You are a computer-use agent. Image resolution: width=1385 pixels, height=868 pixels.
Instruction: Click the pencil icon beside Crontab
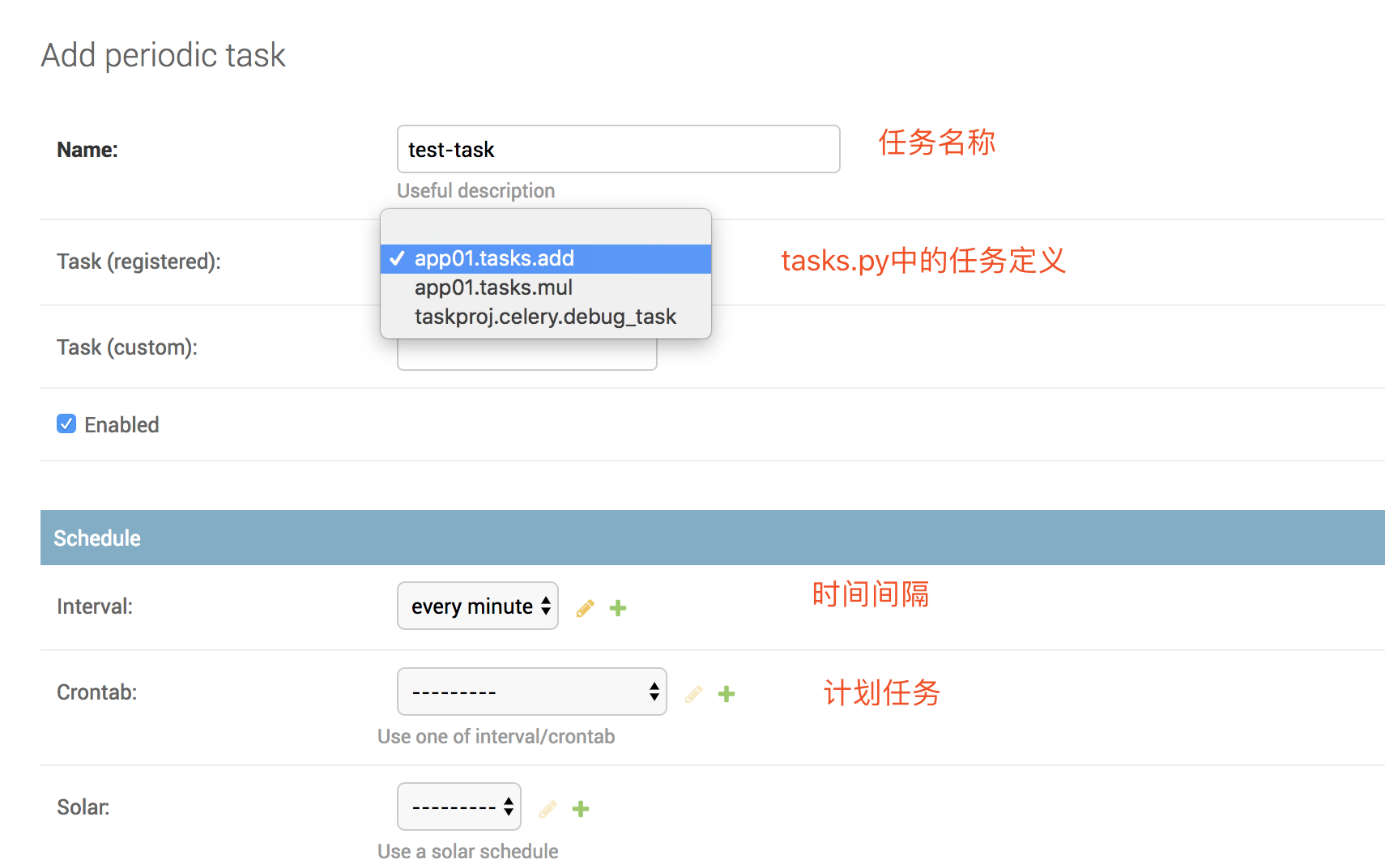click(693, 694)
